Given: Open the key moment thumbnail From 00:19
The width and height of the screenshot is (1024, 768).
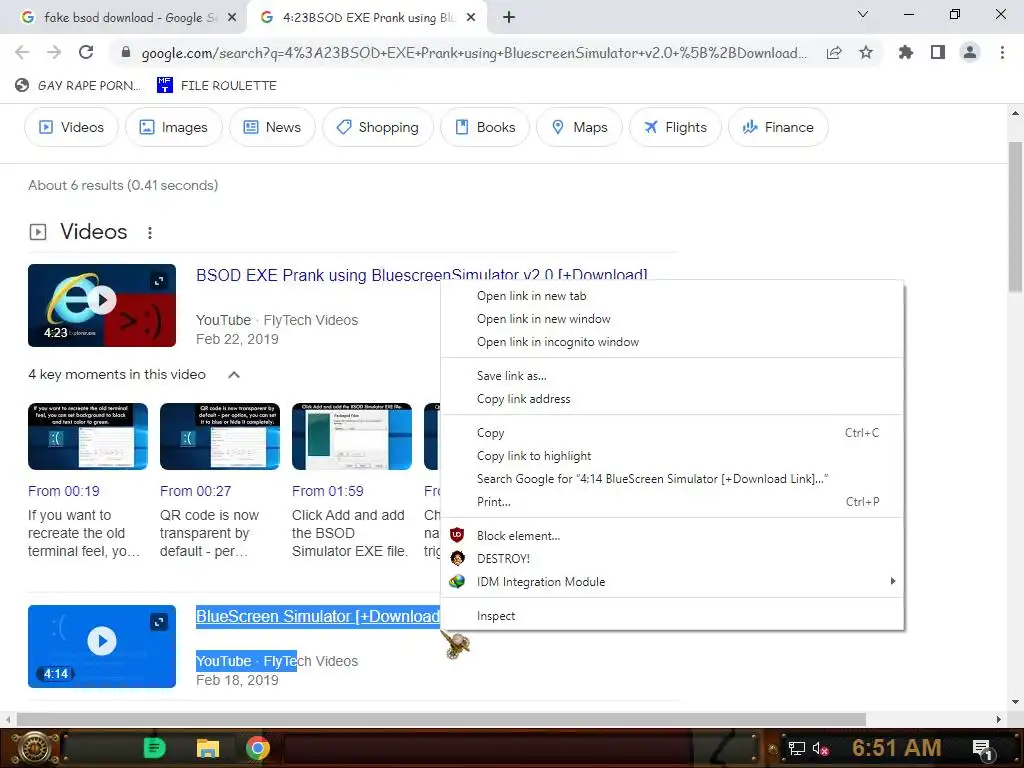Looking at the screenshot, I should (x=88, y=436).
